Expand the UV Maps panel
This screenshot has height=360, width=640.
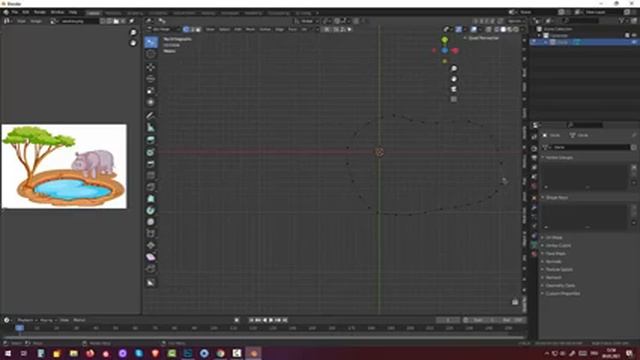pos(553,238)
